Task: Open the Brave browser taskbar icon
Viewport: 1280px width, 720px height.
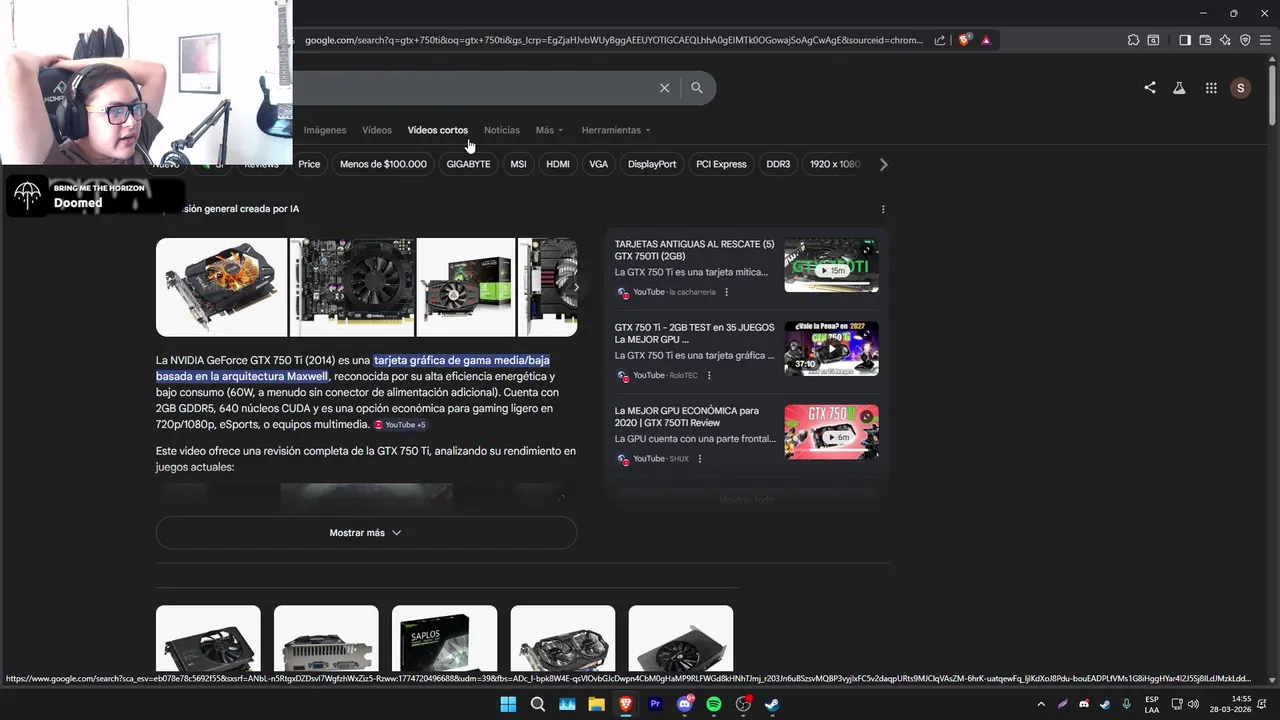Action: [626, 704]
